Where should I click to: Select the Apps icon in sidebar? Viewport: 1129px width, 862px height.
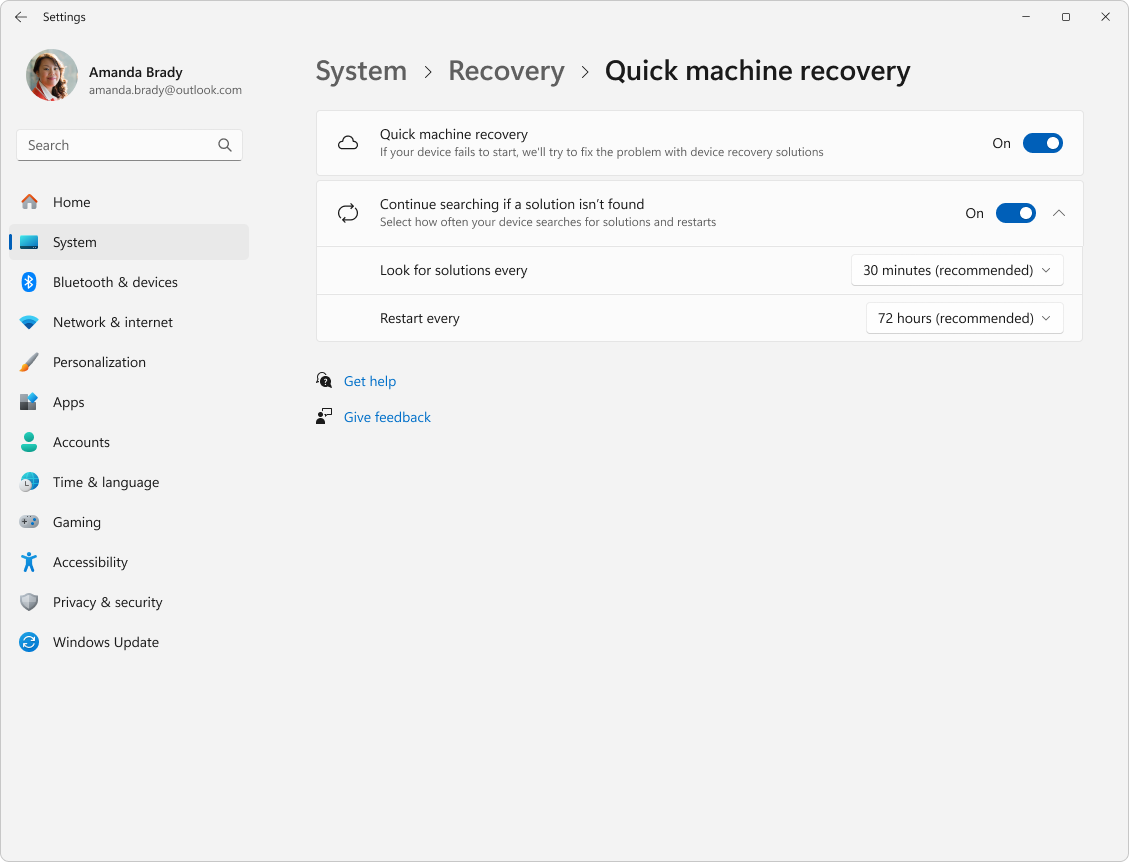29,402
